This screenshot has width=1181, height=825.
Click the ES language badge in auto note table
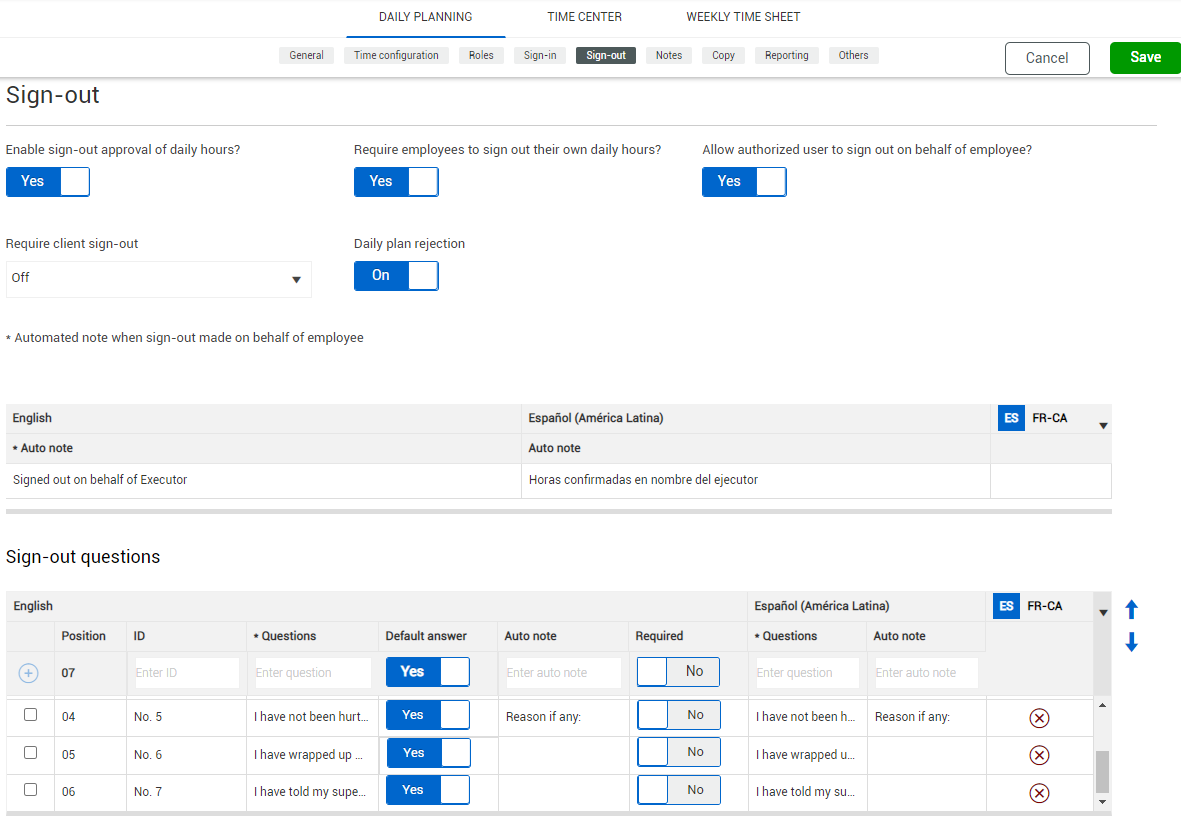[1011, 418]
